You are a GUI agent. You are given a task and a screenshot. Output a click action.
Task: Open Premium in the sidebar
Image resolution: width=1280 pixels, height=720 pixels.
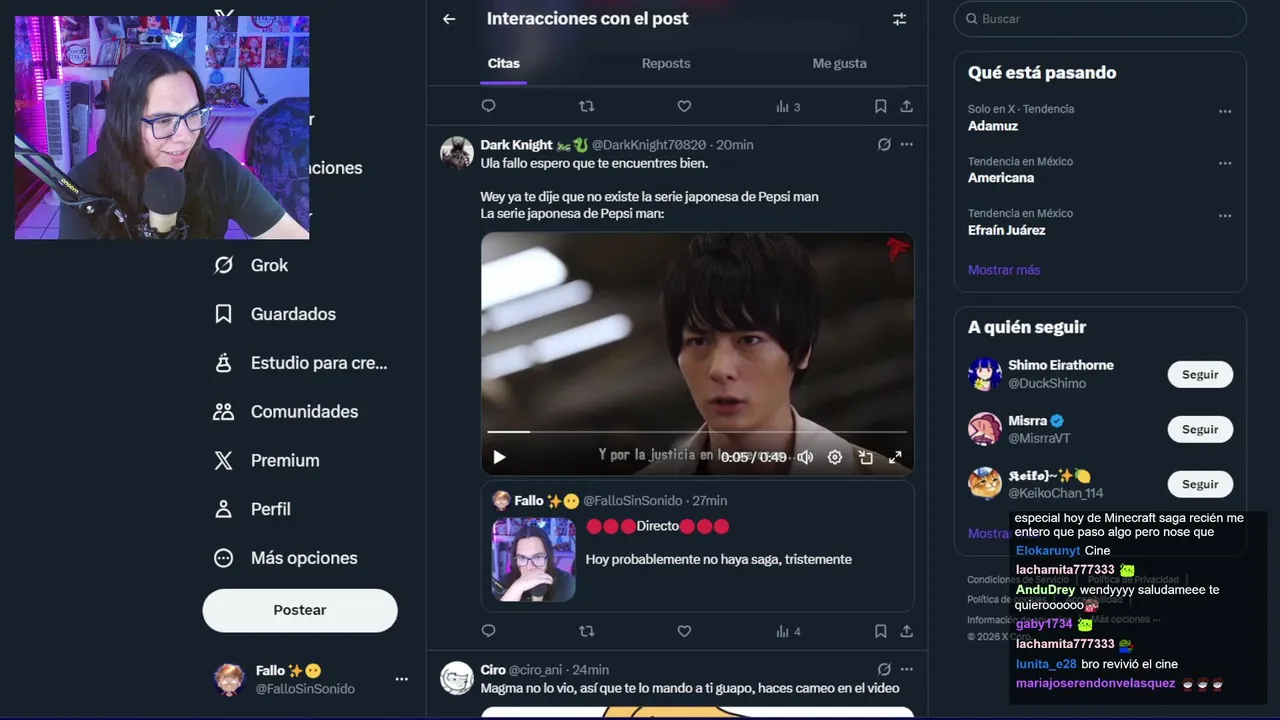268,460
